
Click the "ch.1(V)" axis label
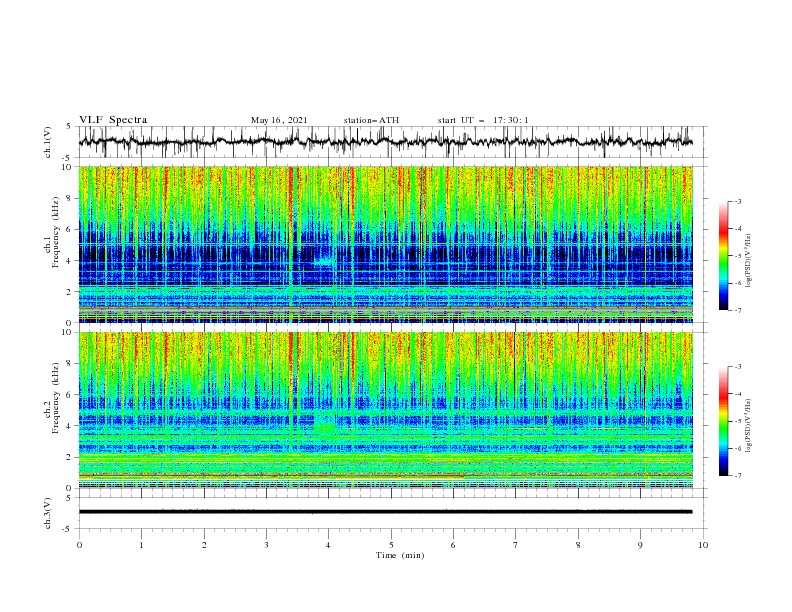pos(47,142)
